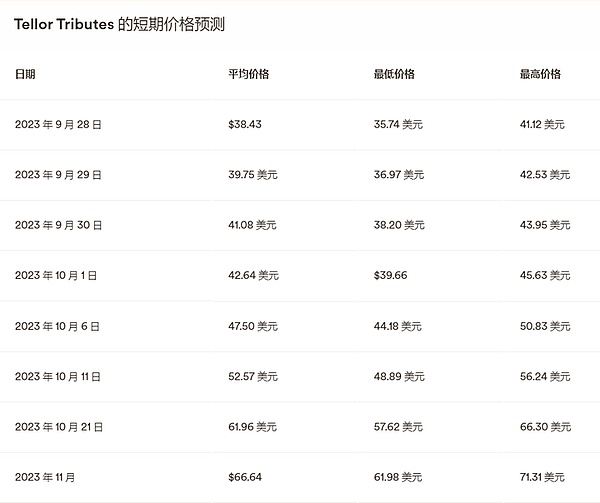Click the 2023 年 9 月 29 日 row date
The width and height of the screenshot is (600, 503).
(59, 174)
